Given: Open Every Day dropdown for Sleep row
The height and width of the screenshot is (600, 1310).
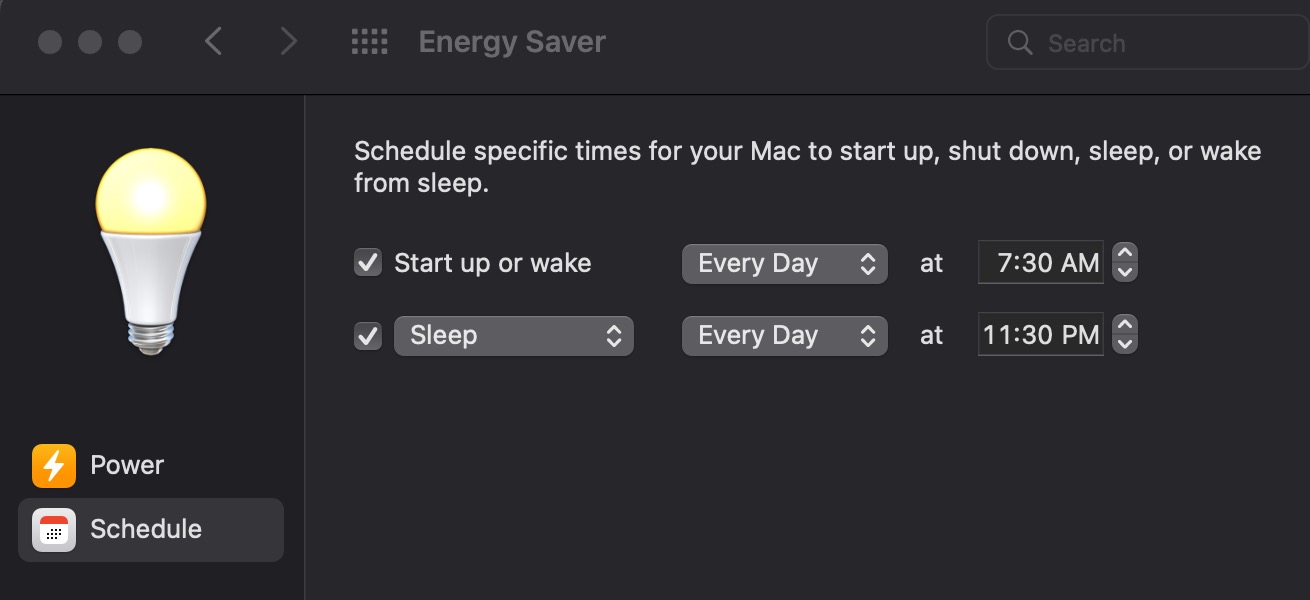Looking at the screenshot, I should (x=784, y=336).
